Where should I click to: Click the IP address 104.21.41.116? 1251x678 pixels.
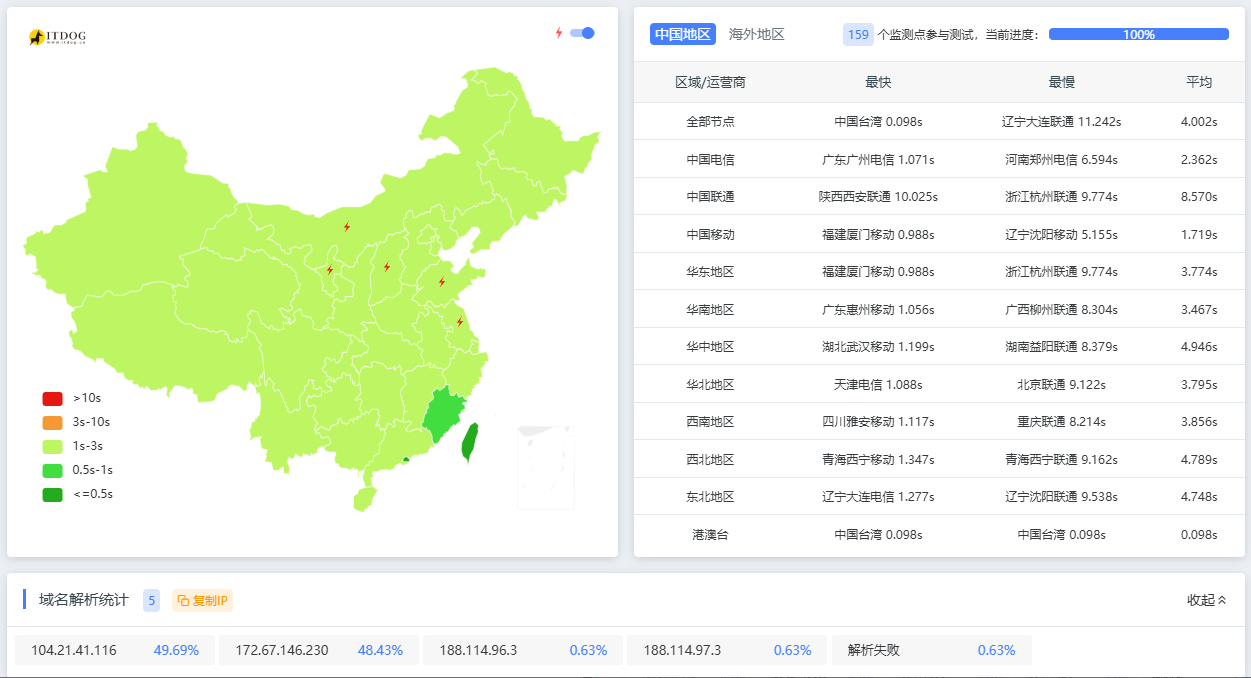pyautogui.click(x=74, y=650)
